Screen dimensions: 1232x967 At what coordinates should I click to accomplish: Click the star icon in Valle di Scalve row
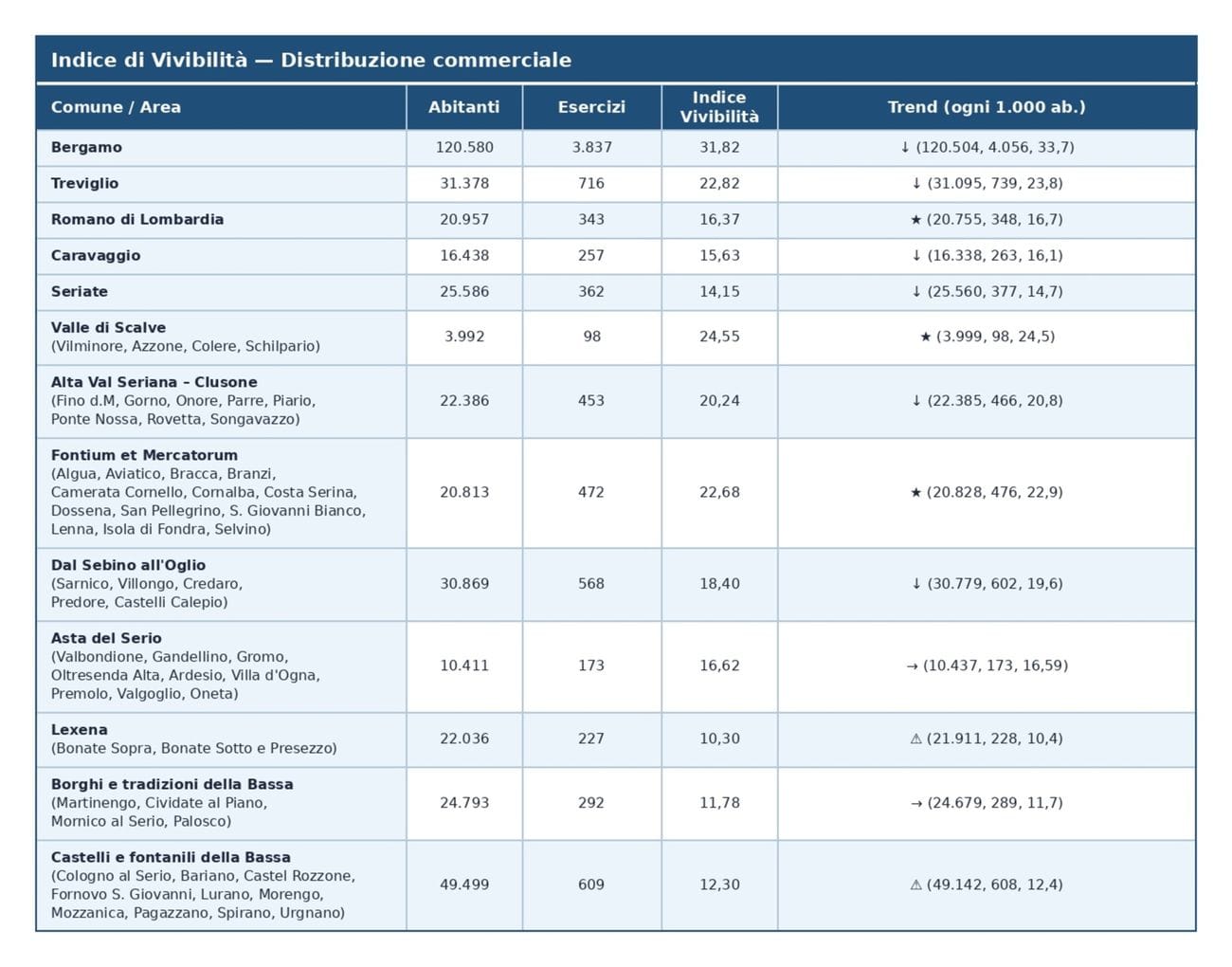925,337
